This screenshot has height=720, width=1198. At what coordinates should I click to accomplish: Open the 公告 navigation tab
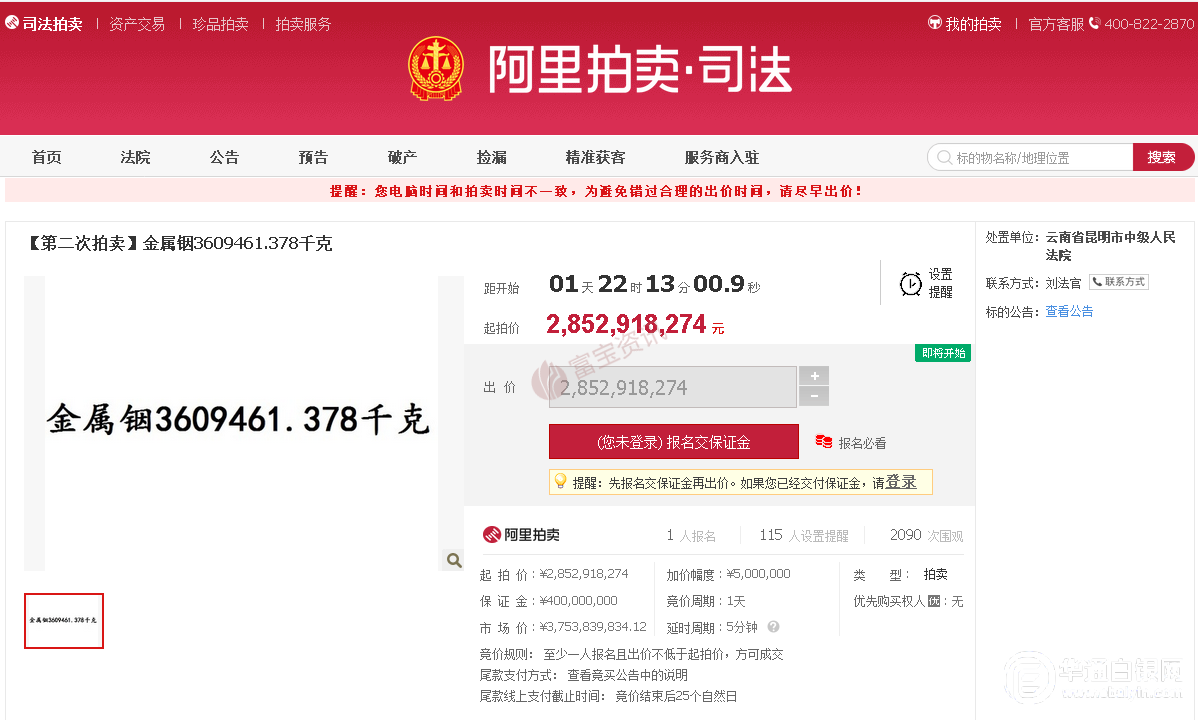click(225, 157)
